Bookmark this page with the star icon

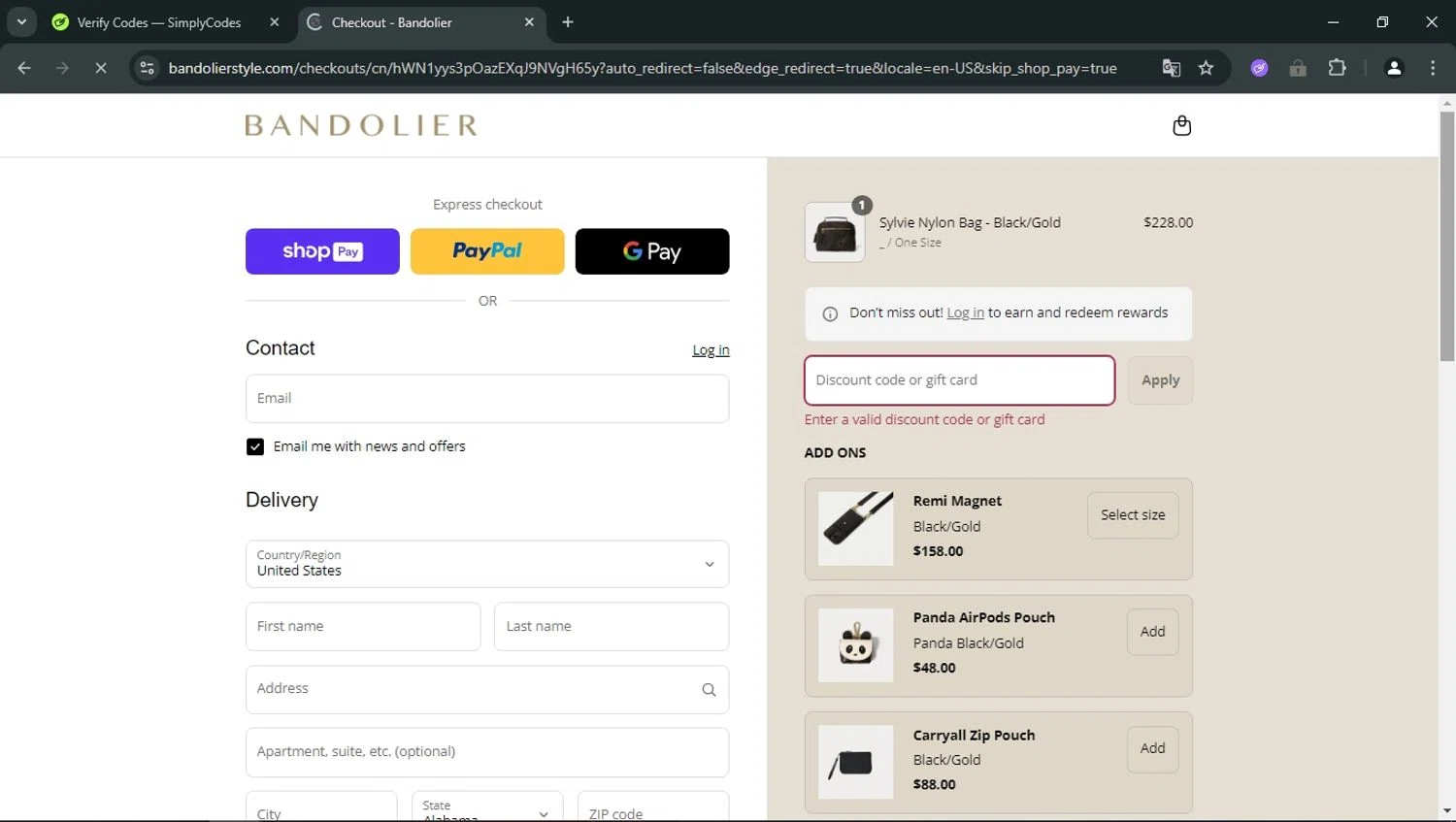tap(1206, 68)
